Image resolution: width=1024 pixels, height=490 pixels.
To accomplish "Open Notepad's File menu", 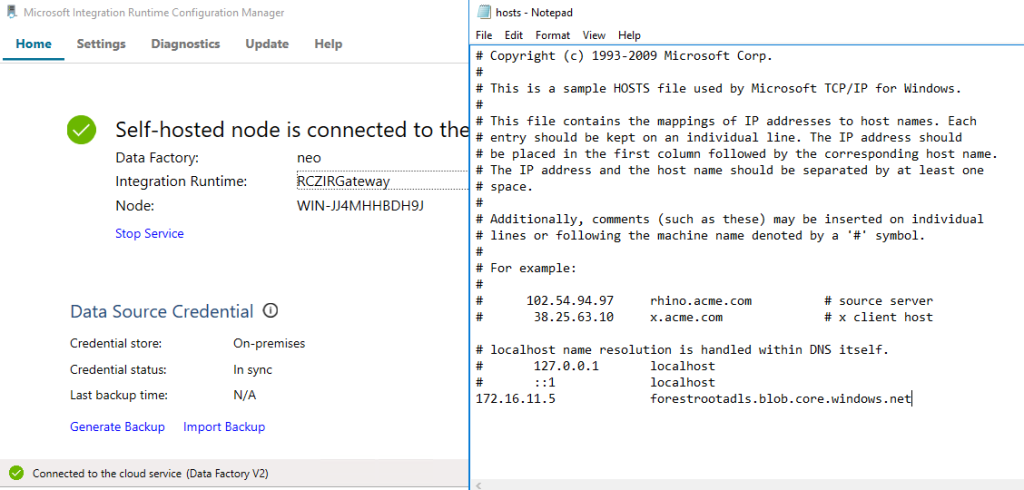I will click(484, 35).
